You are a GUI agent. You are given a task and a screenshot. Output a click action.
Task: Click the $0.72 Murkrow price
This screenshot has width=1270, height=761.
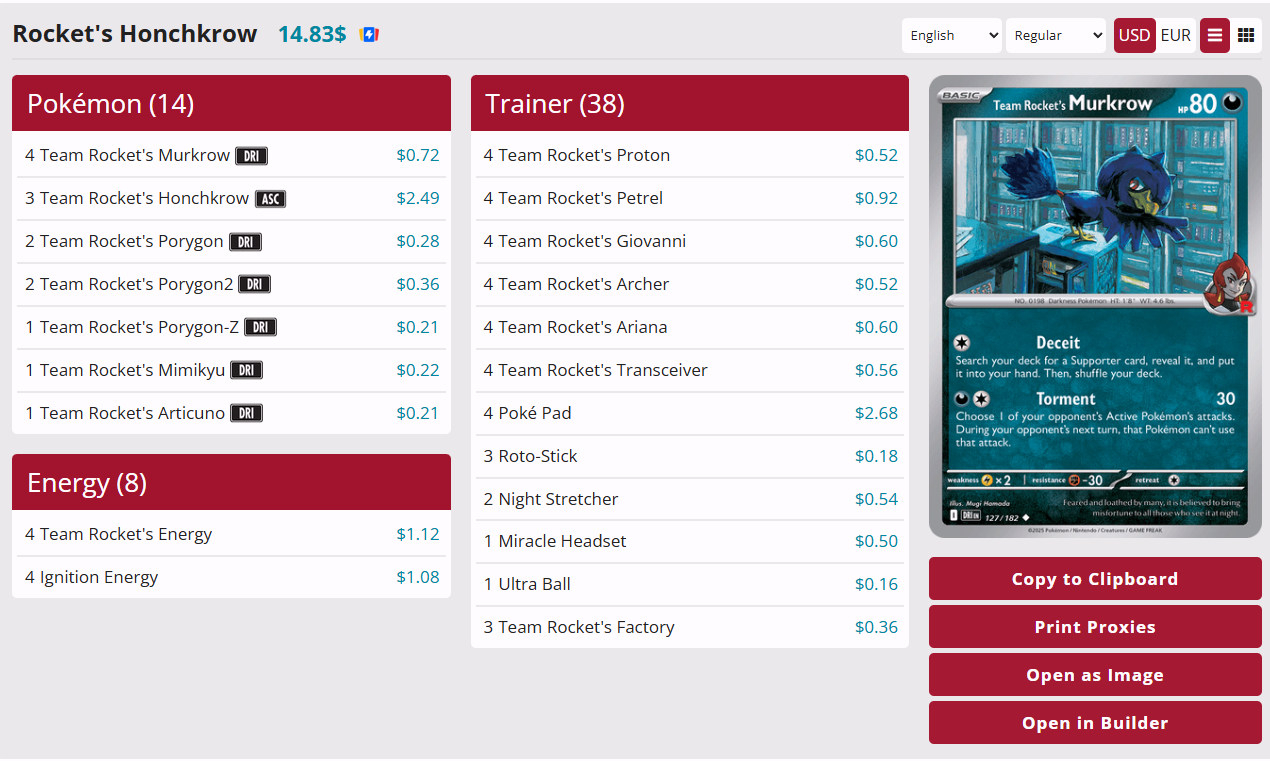coord(418,156)
